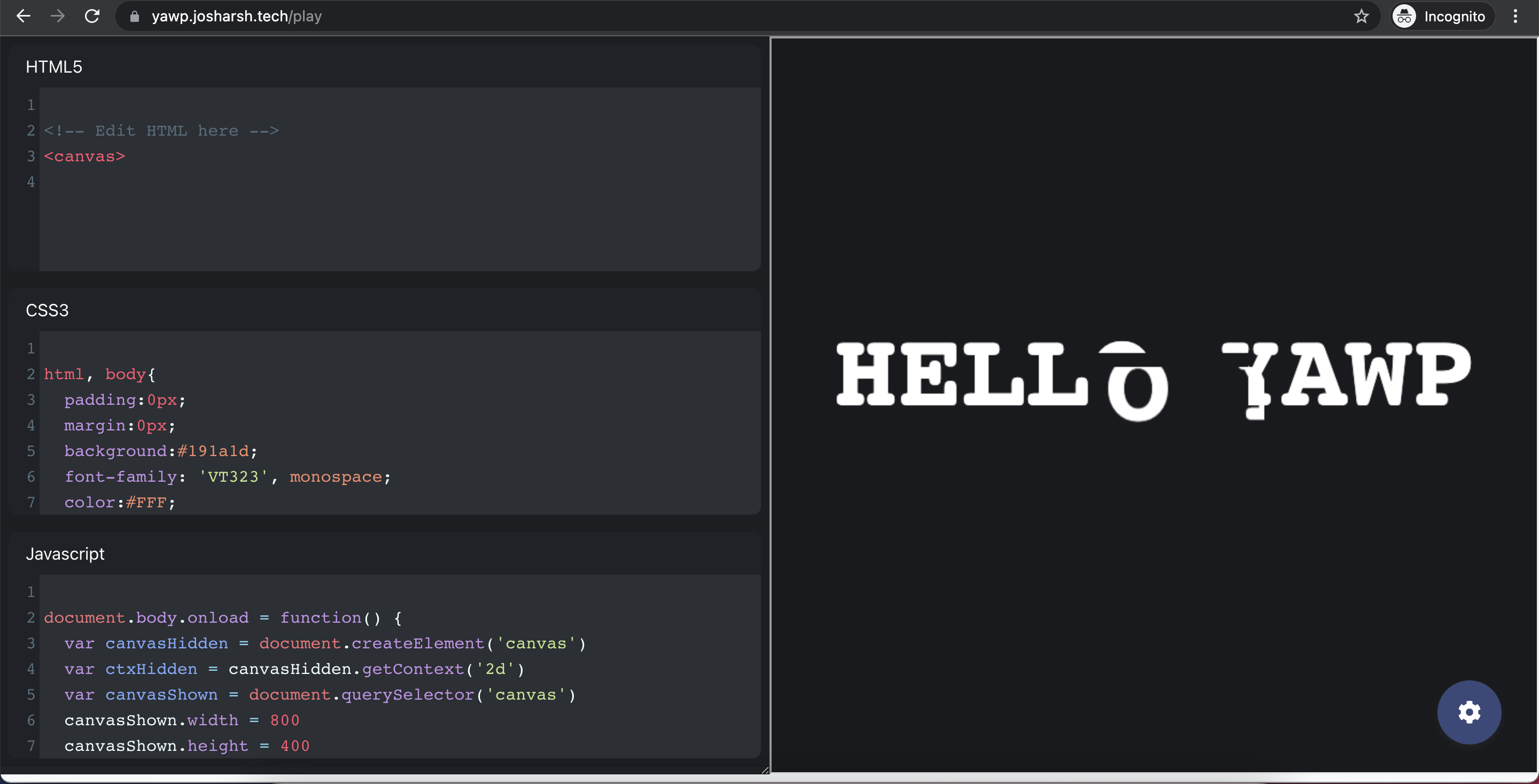Click the Javascript panel header
Image resolution: width=1539 pixels, height=784 pixels.
(x=65, y=554)
